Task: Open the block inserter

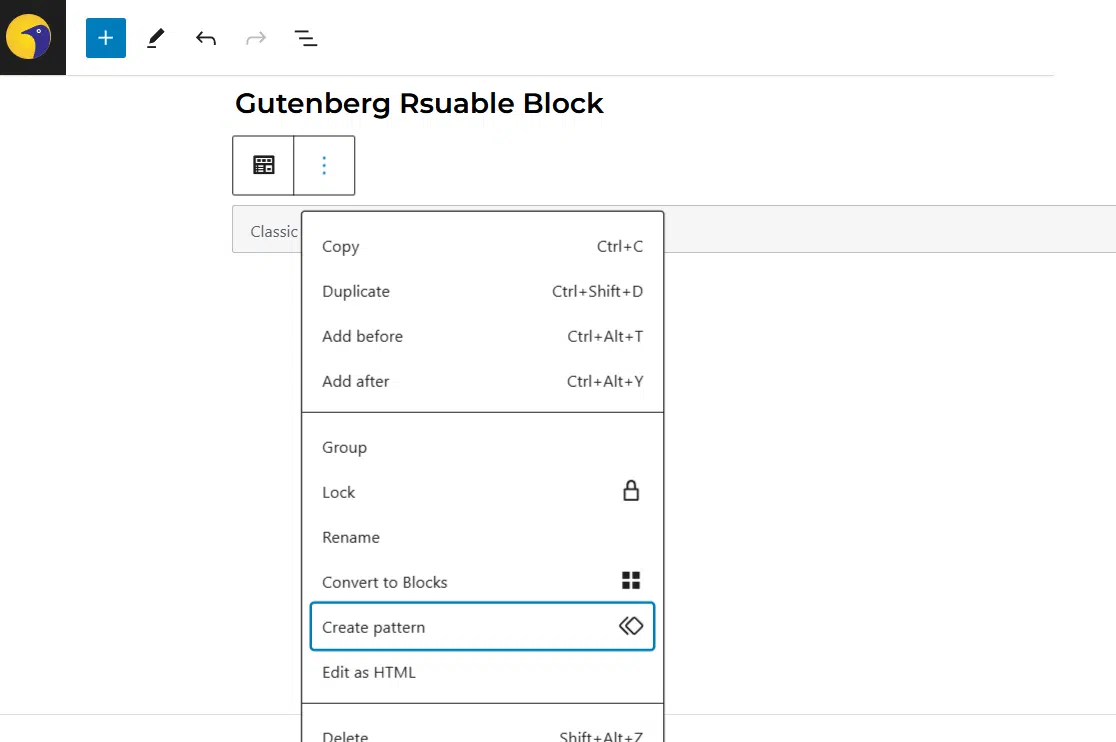Action: click(x=105, y=37)
